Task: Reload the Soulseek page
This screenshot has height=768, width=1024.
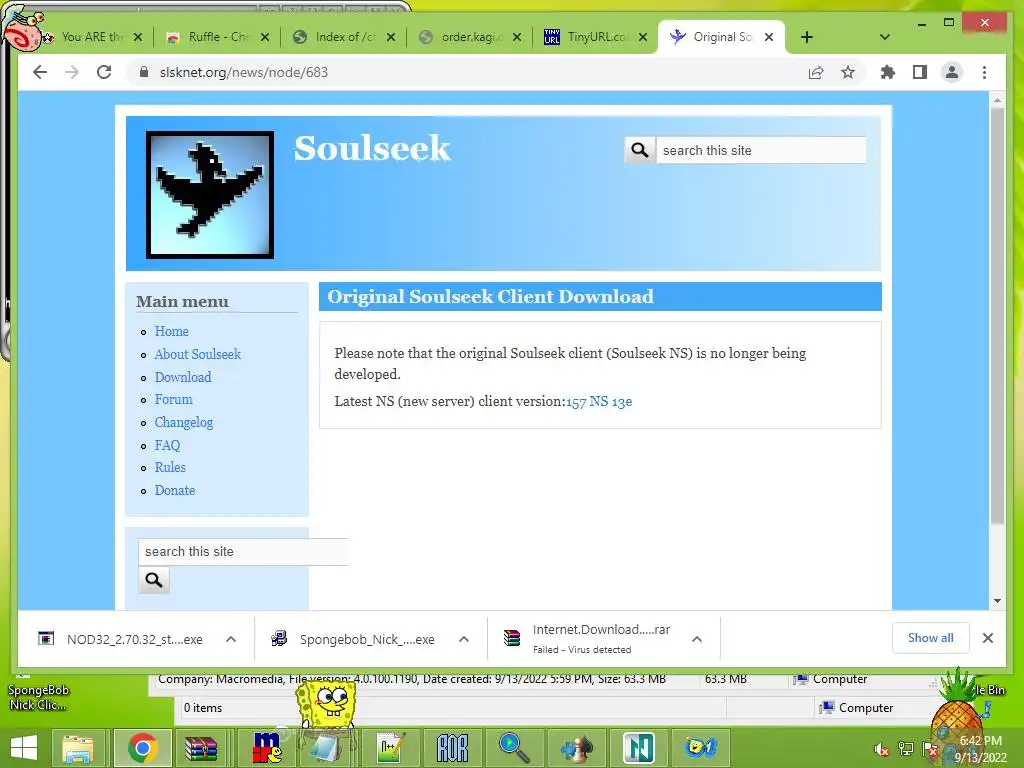Action: (x=104, y=72)
